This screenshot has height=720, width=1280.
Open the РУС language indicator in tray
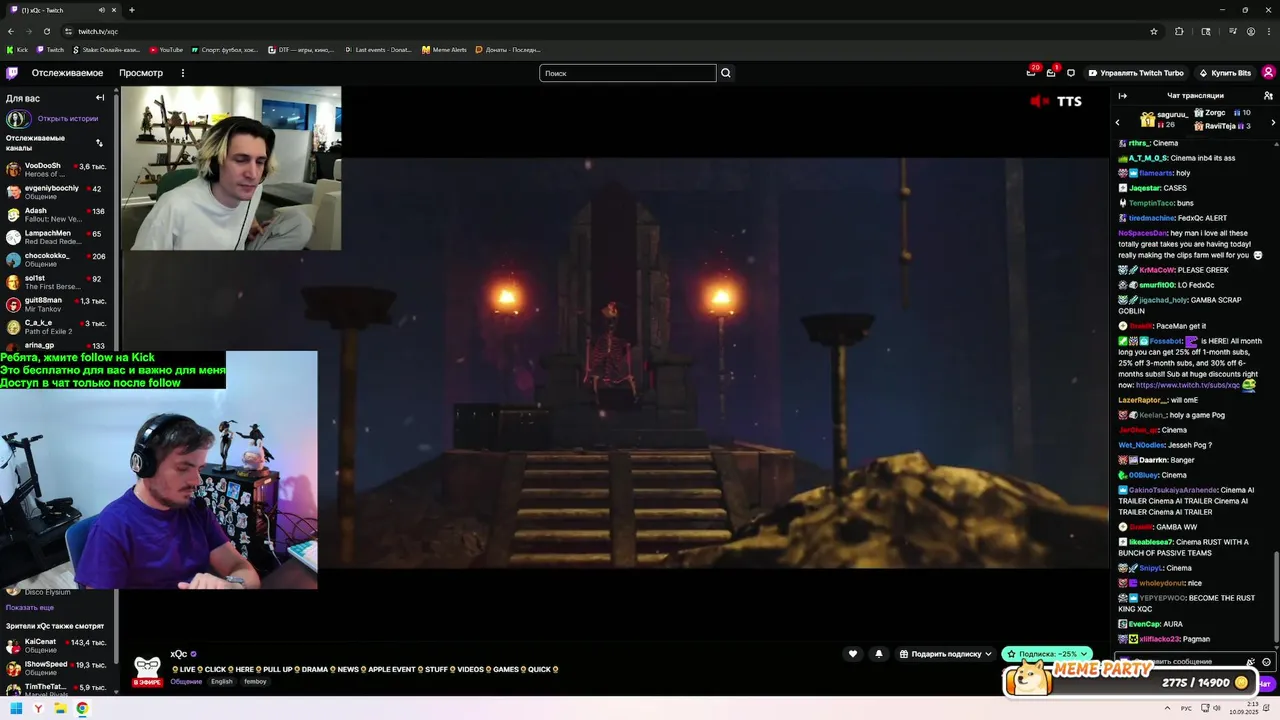coord(1187,708)
